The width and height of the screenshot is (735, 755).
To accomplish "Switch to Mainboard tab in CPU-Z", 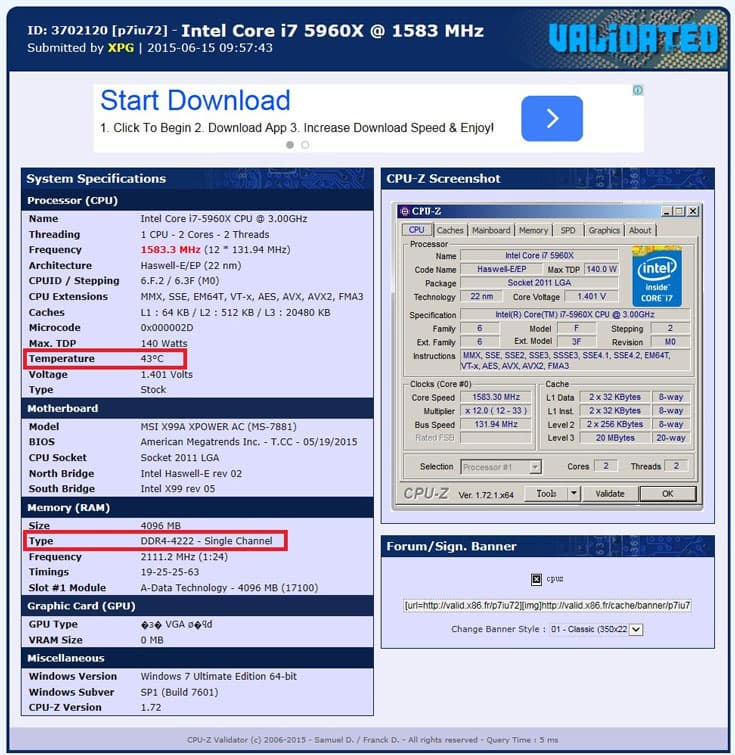I will pos(491,231).
